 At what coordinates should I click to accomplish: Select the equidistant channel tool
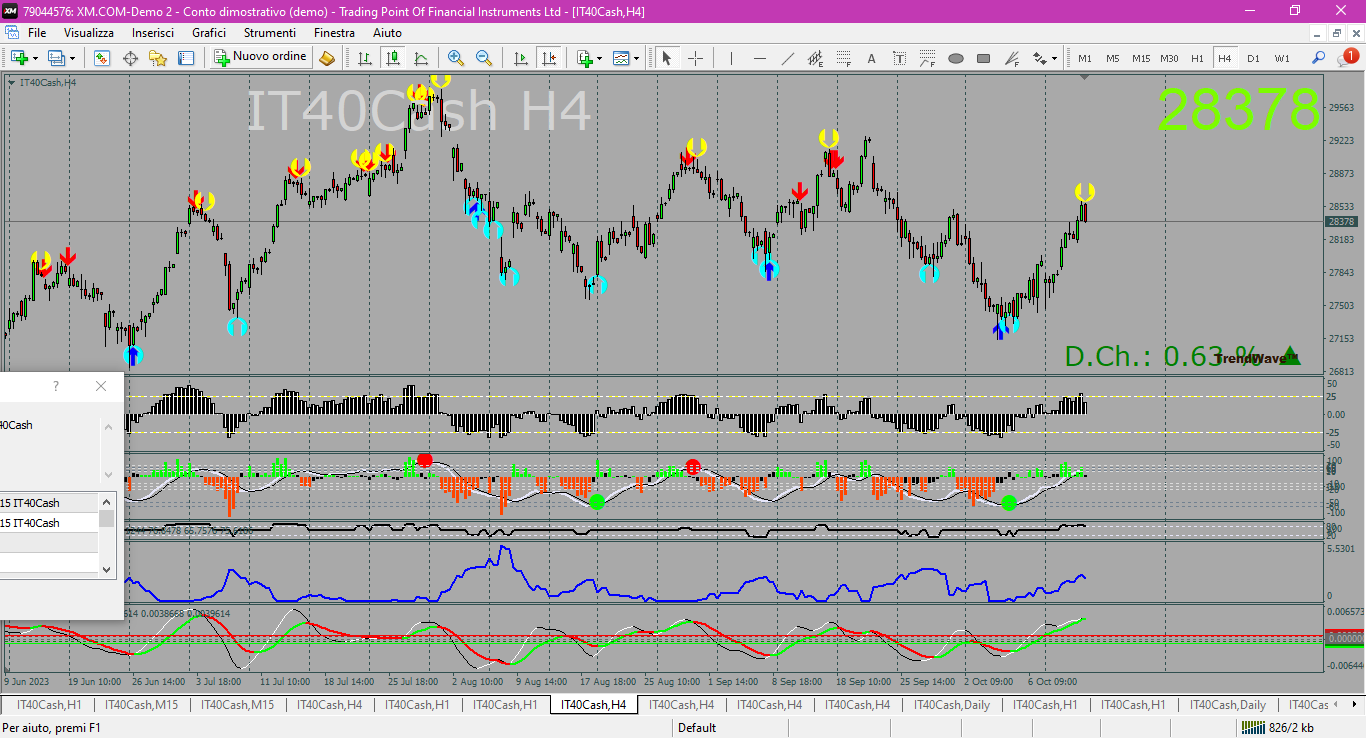(x=815, y=58)
